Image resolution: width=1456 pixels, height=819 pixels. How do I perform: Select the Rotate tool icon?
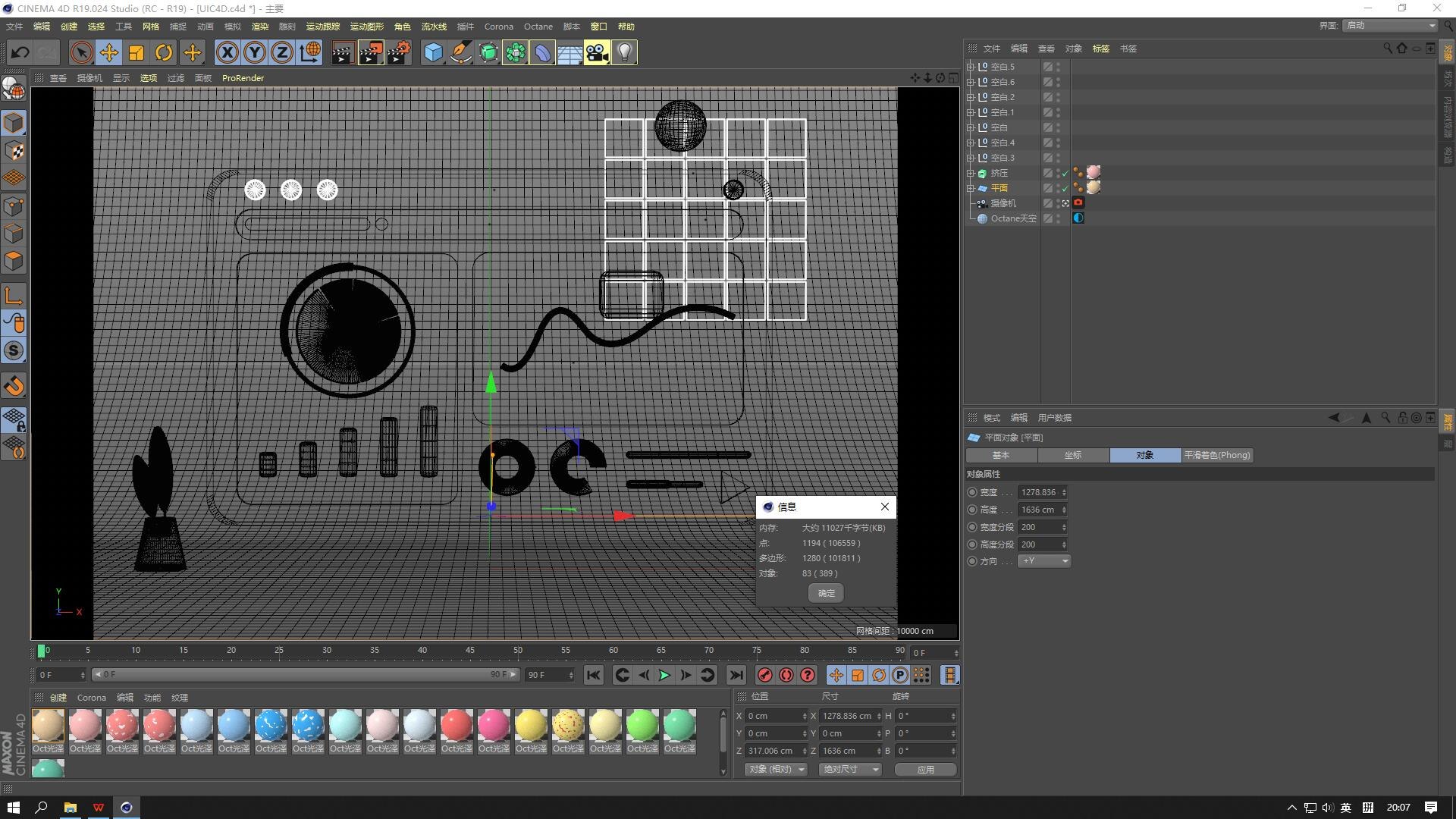click(x=164, y=53)
